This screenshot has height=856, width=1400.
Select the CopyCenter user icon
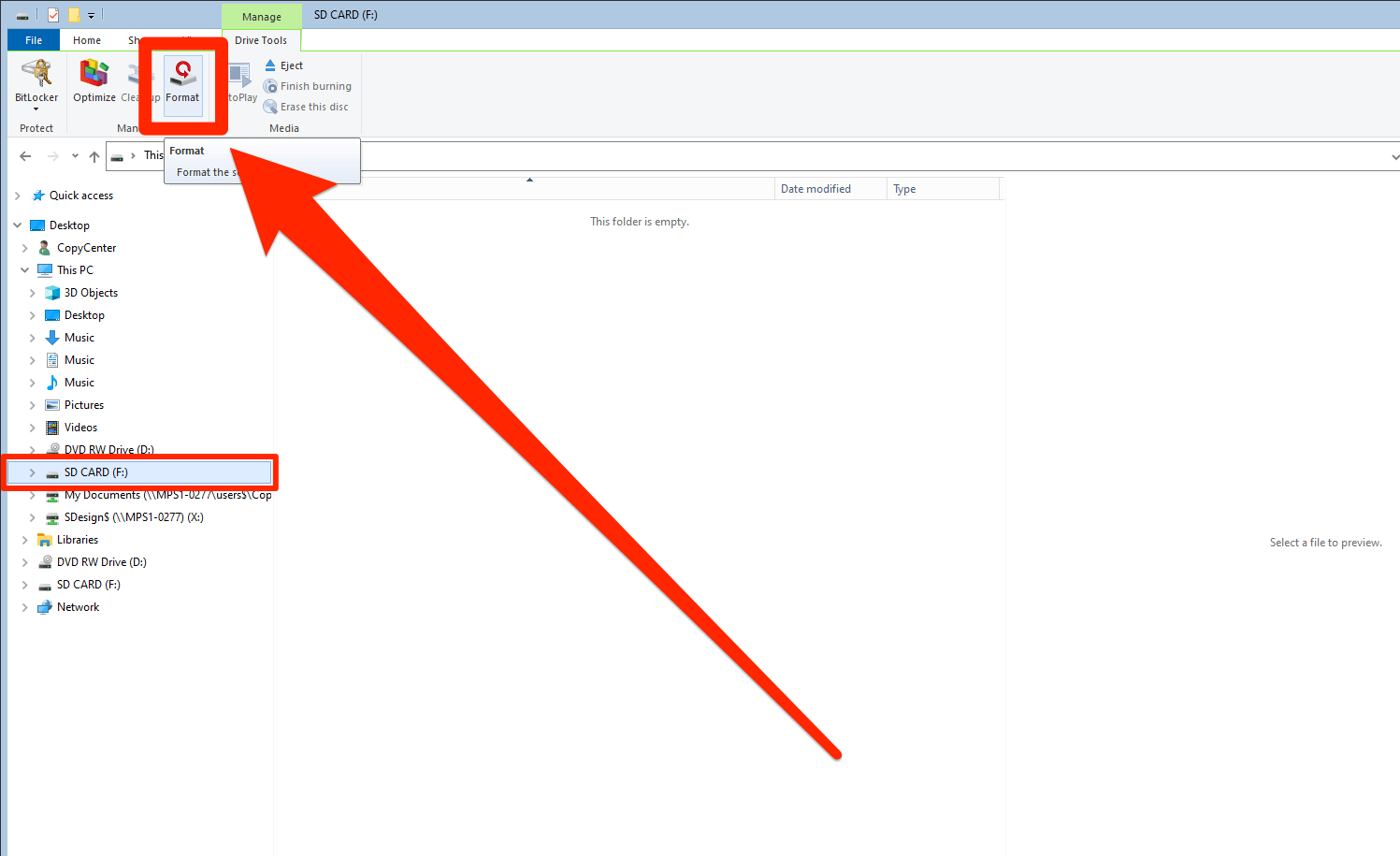[44, 248]
